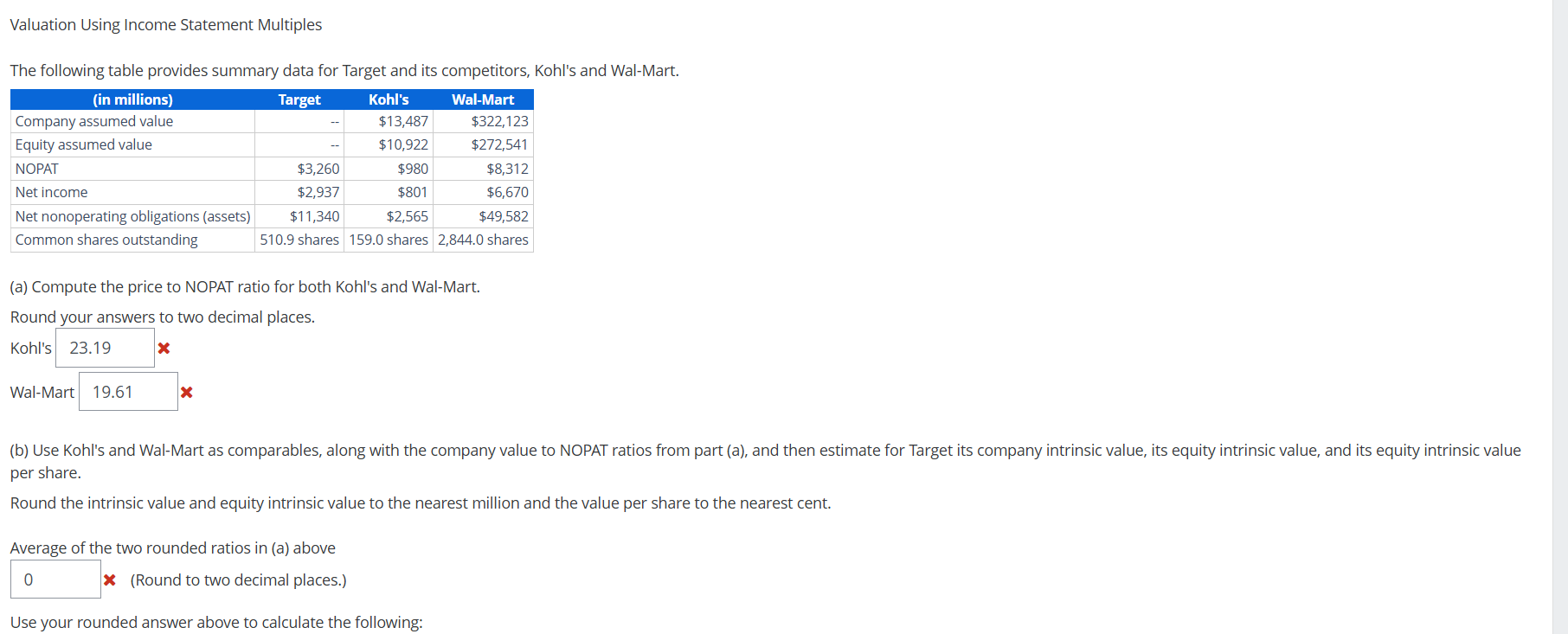Select the Net income row label
Image resolution: width=1568 pixels, height=634 pixels.
click(x=51, y=192)
